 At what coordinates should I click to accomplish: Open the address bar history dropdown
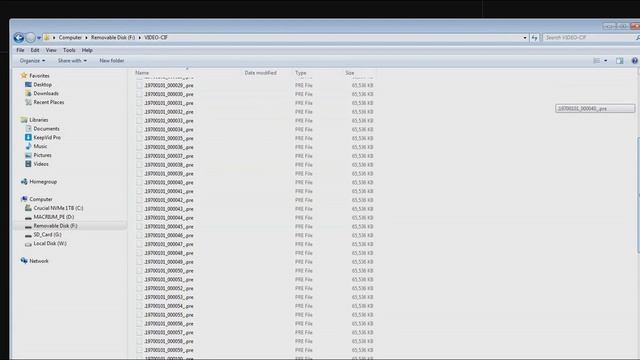pos(525,38)
